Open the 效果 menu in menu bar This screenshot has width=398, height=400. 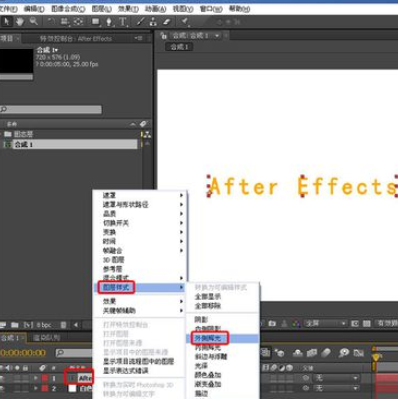pyautogui.click(x=128, y=9)
